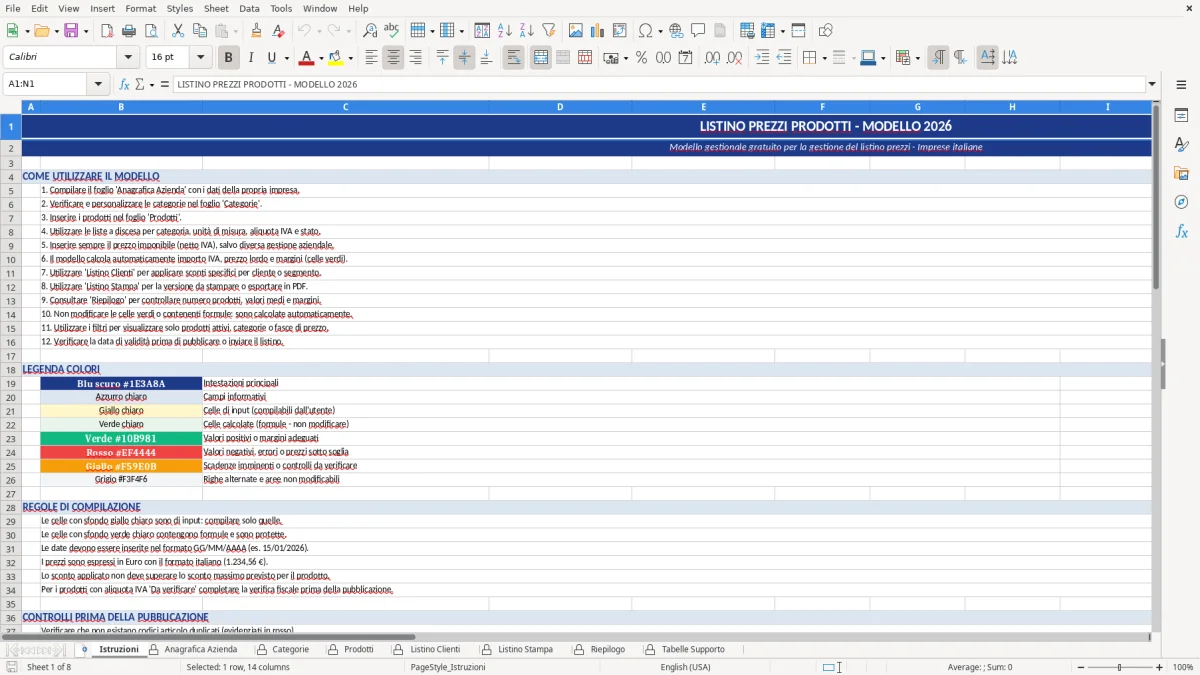
Task: Toggle Wrap Text
Action: pyautogui.click(x=513, y=58)
